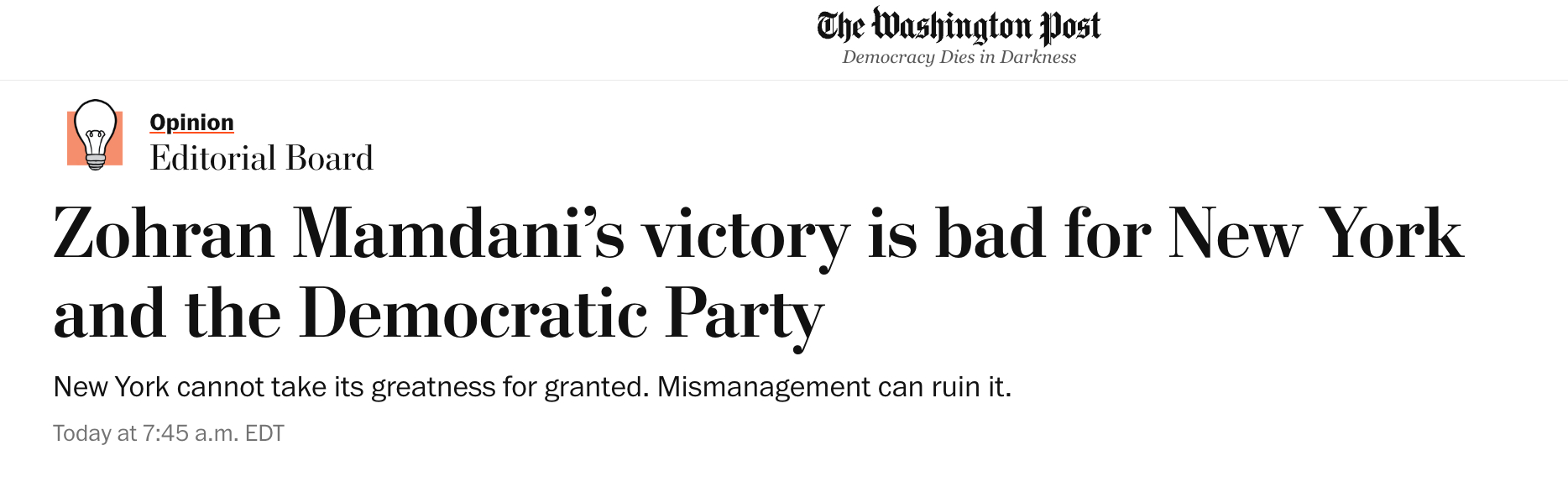Click the word "Washington" in the masthead
The width and height of the screenshot is (1568, 482).
952,27
